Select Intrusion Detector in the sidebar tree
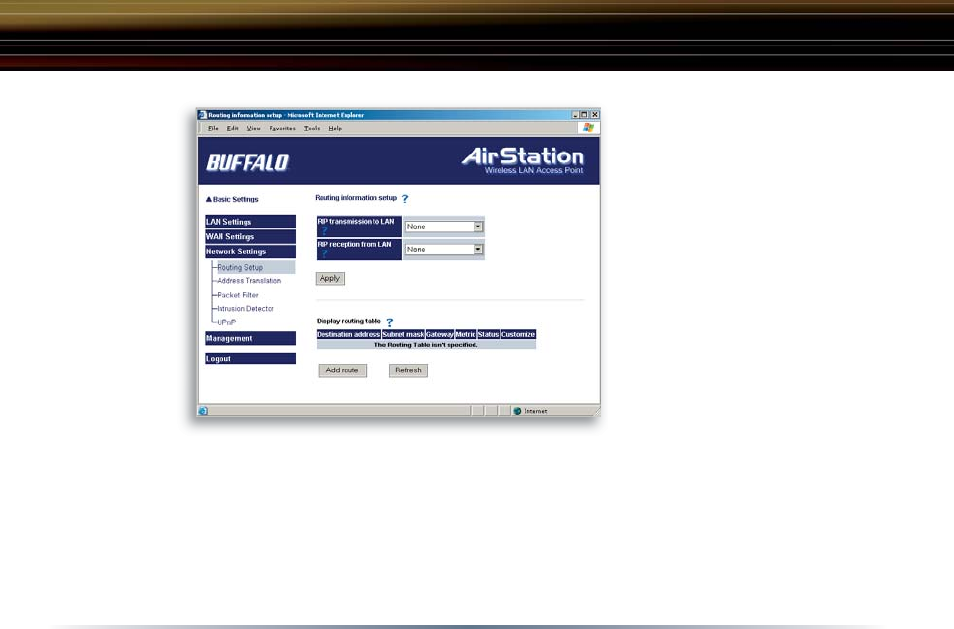This screenshot has width=954, height=629. pyautogui.click(x=246, y=309)
